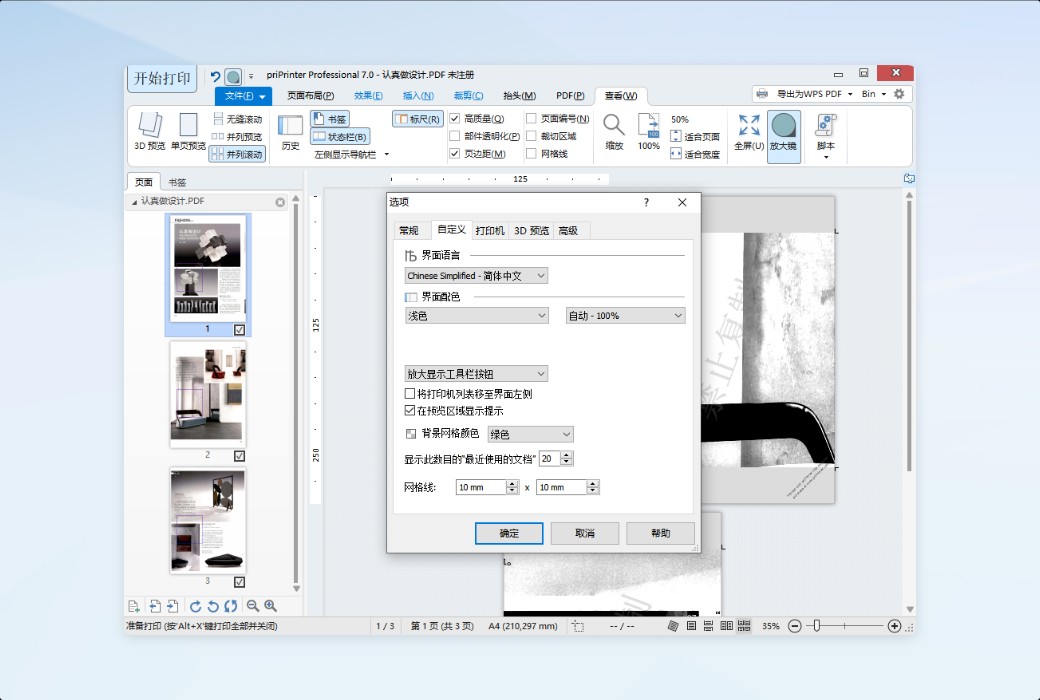Click the 帮助 help button
Screen dimensions: 1040x700
[661, 533]
